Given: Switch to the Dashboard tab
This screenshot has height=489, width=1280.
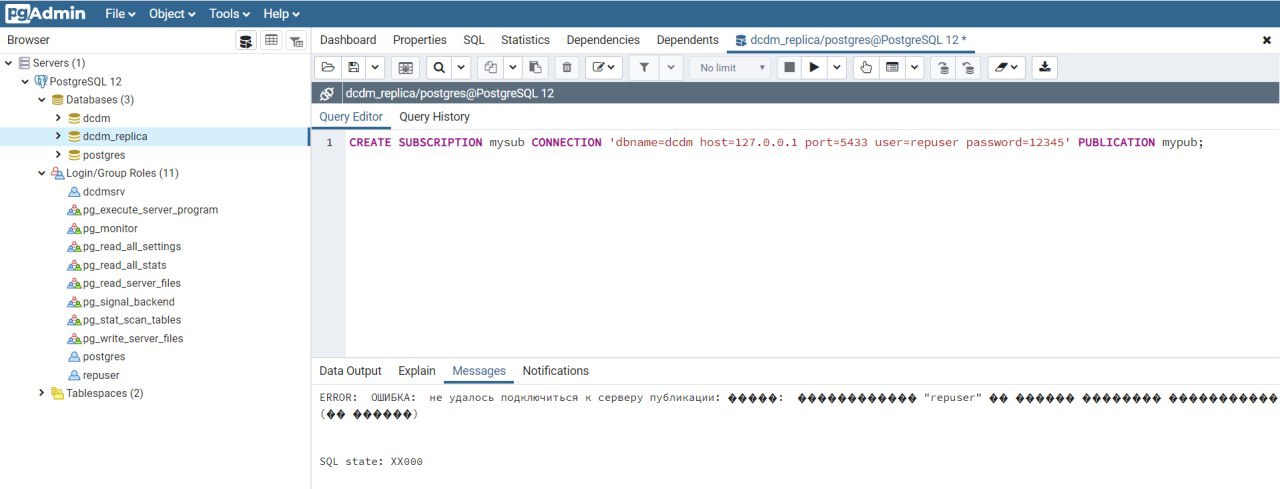Looking at the screenshot, I should click(x=348, y=40).
